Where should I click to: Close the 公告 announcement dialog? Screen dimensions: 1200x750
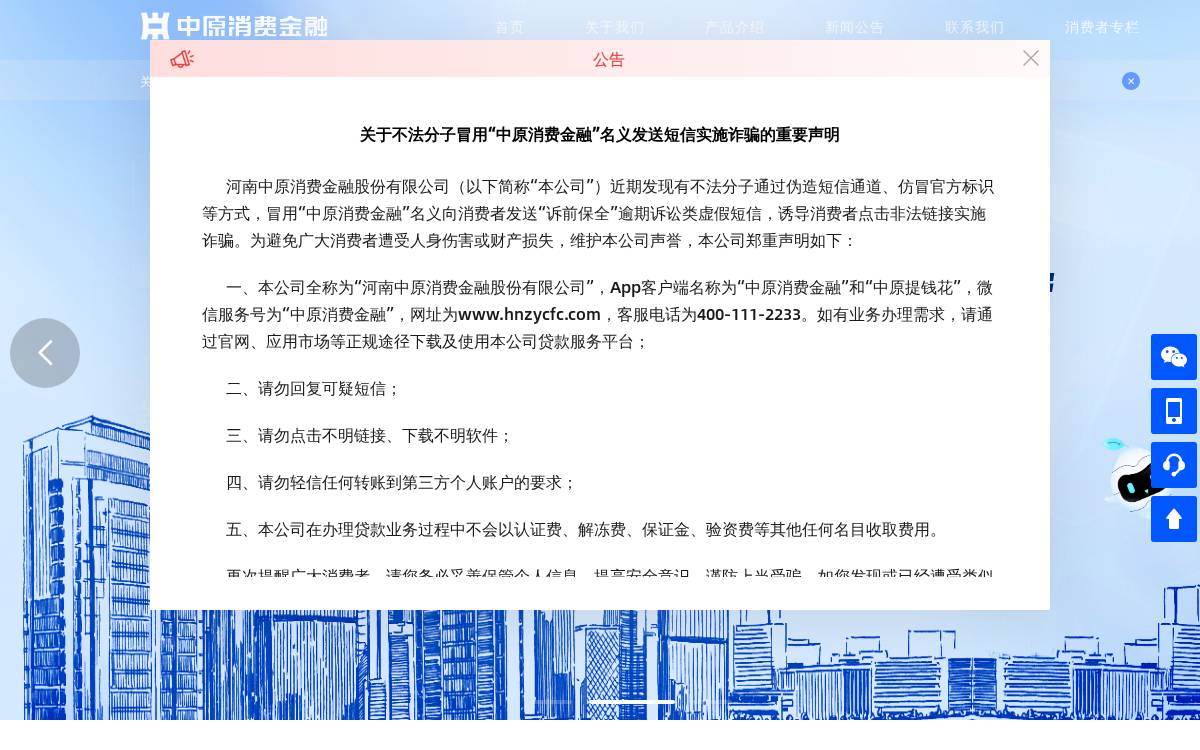[1031, 58]
